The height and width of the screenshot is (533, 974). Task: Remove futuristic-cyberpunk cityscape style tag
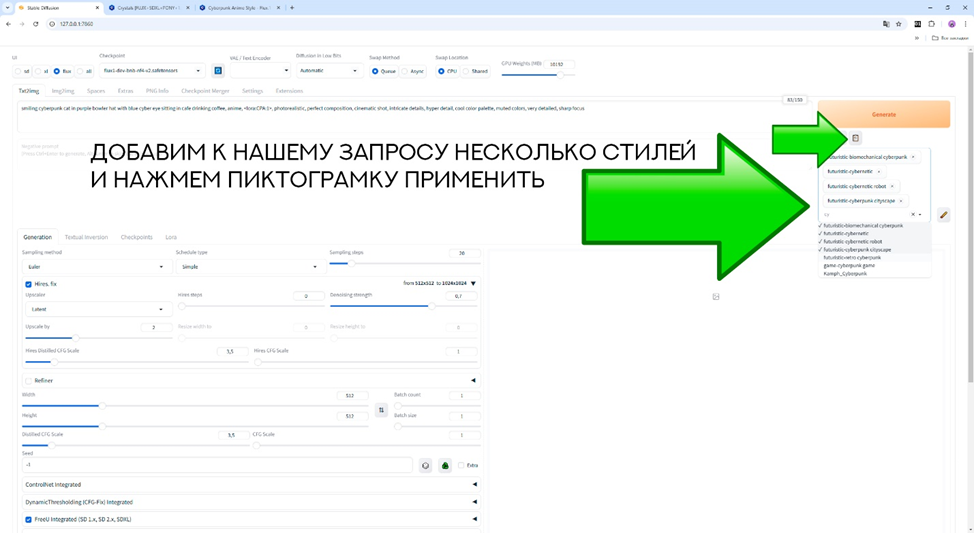pyautogui.click(x=901, y=201)
